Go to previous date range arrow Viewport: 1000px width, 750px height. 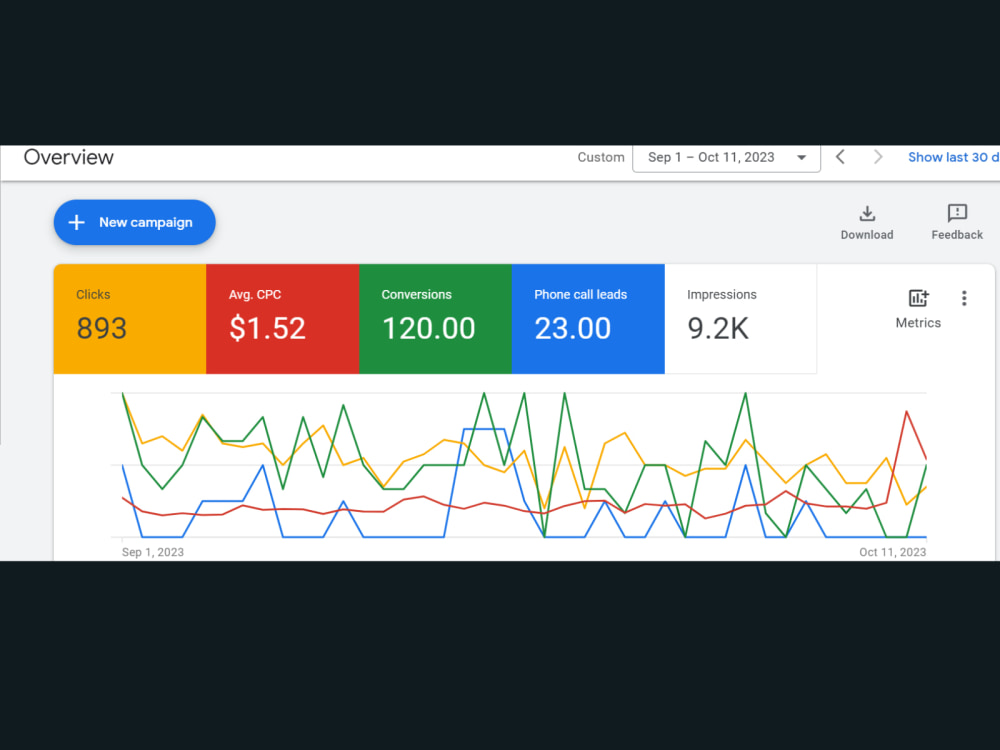click(841, 157)
